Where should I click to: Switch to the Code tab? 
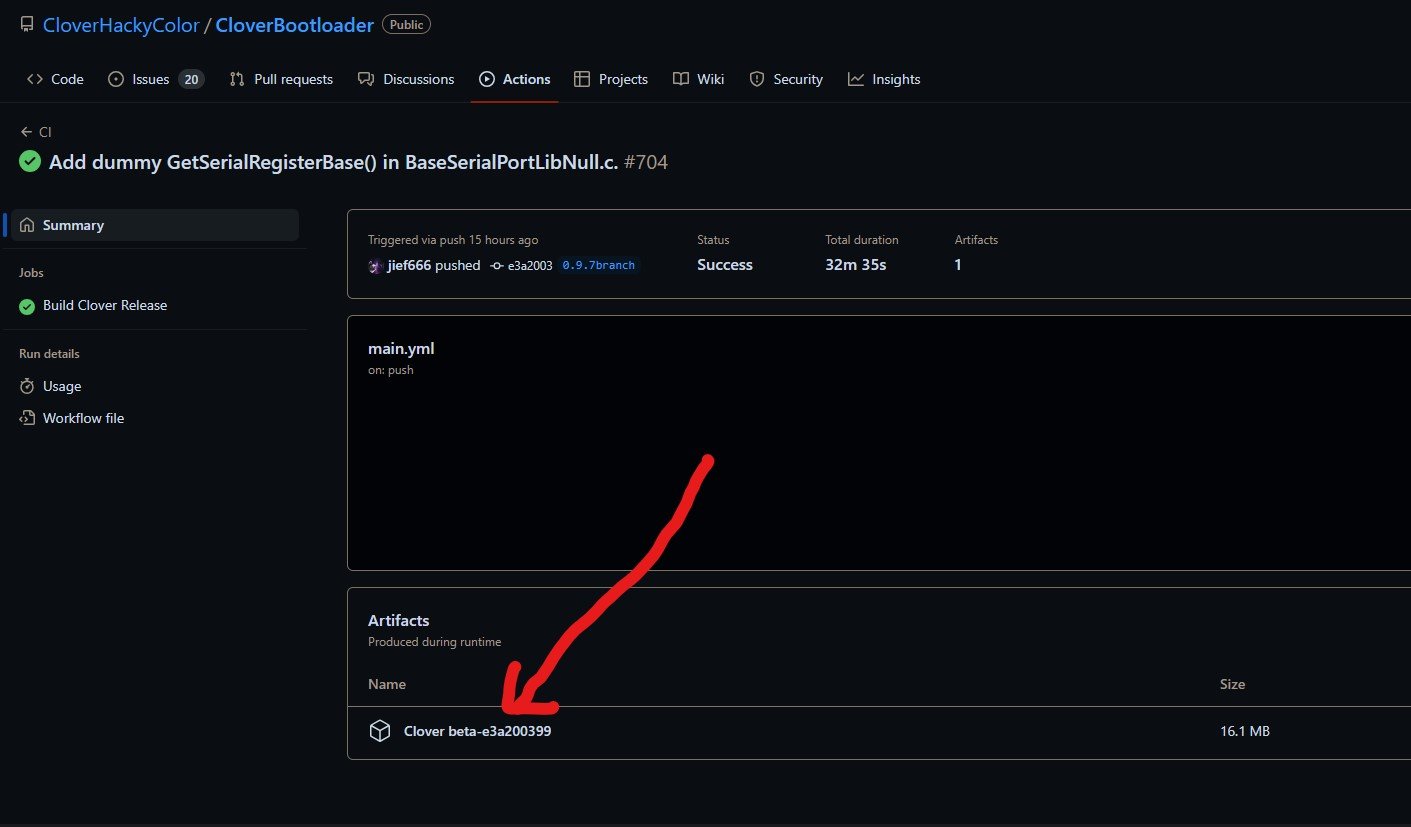click(x=55, y=79)
